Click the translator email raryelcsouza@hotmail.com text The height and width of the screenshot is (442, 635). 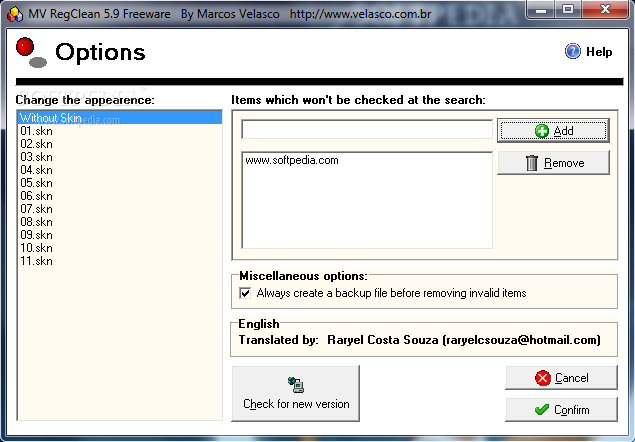[522, 340]
